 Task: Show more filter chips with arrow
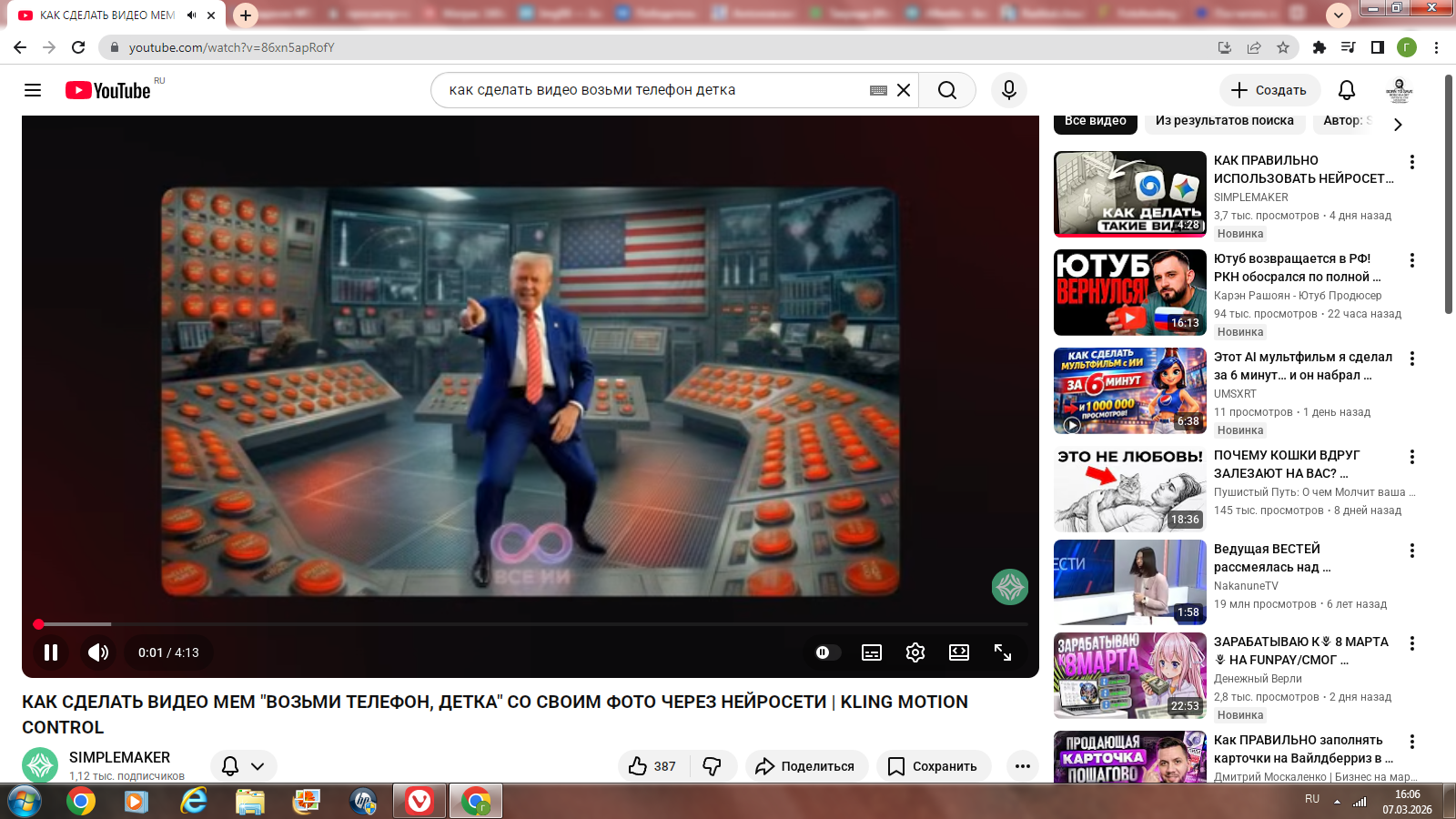click(x=1399, y=124)
